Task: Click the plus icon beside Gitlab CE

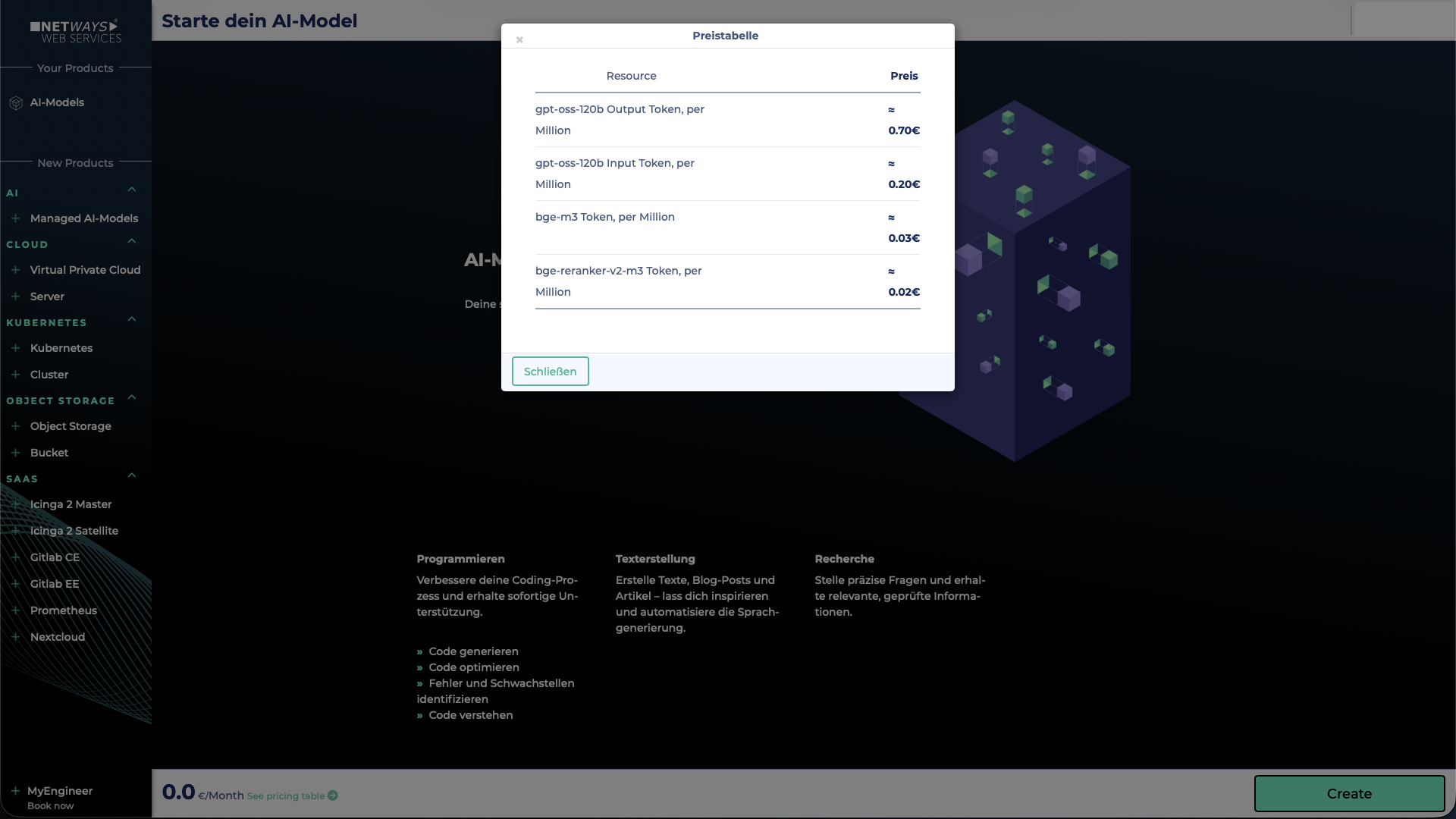Action: coord(16,557)
